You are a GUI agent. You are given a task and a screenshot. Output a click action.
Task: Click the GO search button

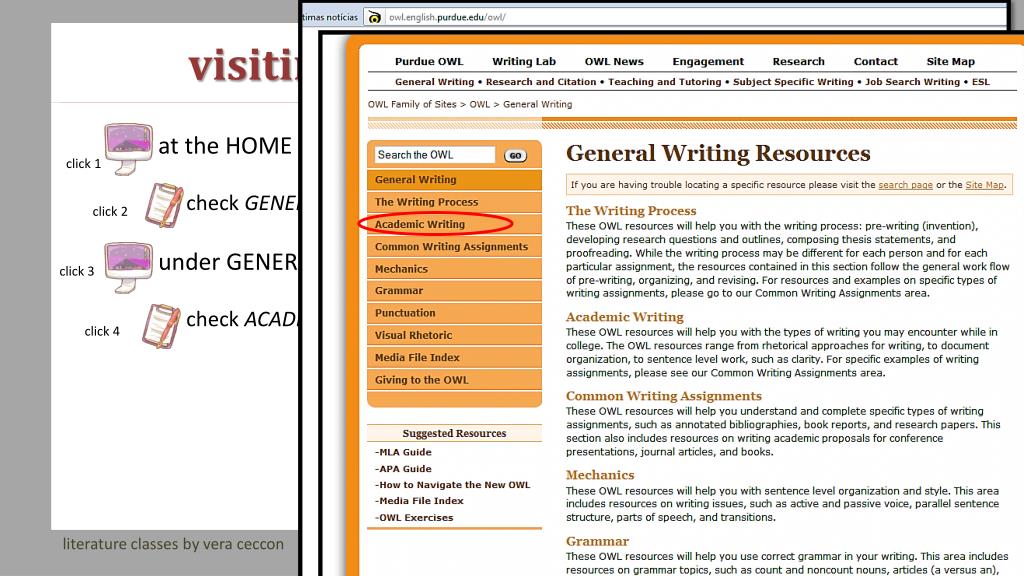(x=515, y=155)
